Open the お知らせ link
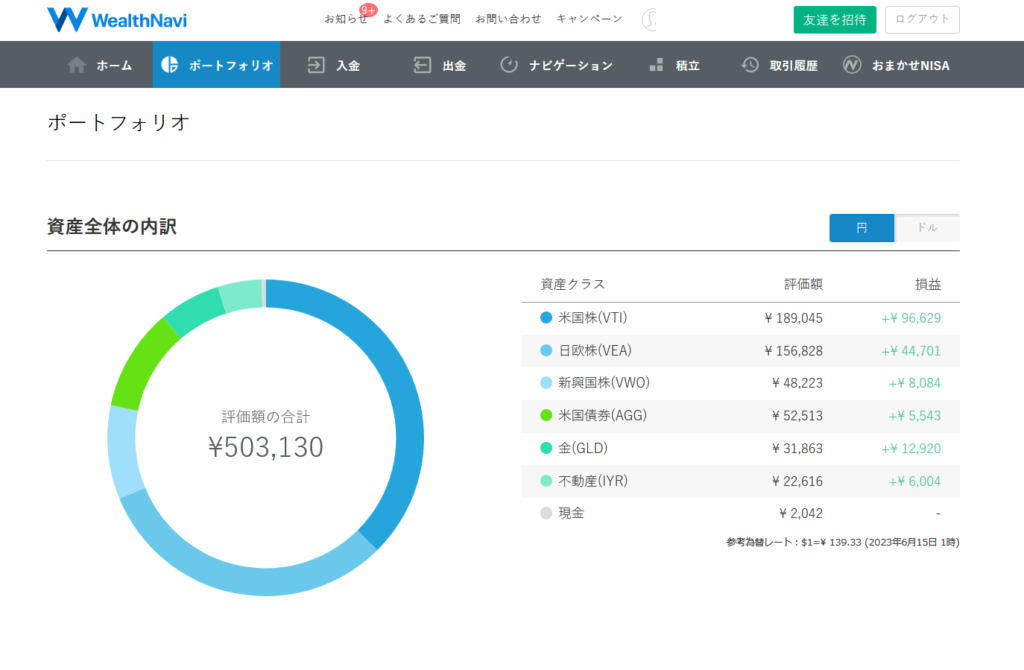1024x670 pixels. 345,19
